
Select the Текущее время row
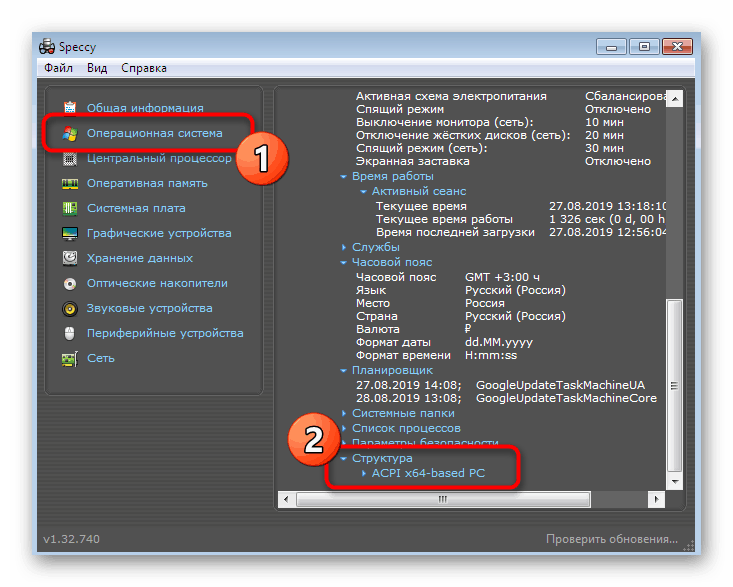pos(521,207)
